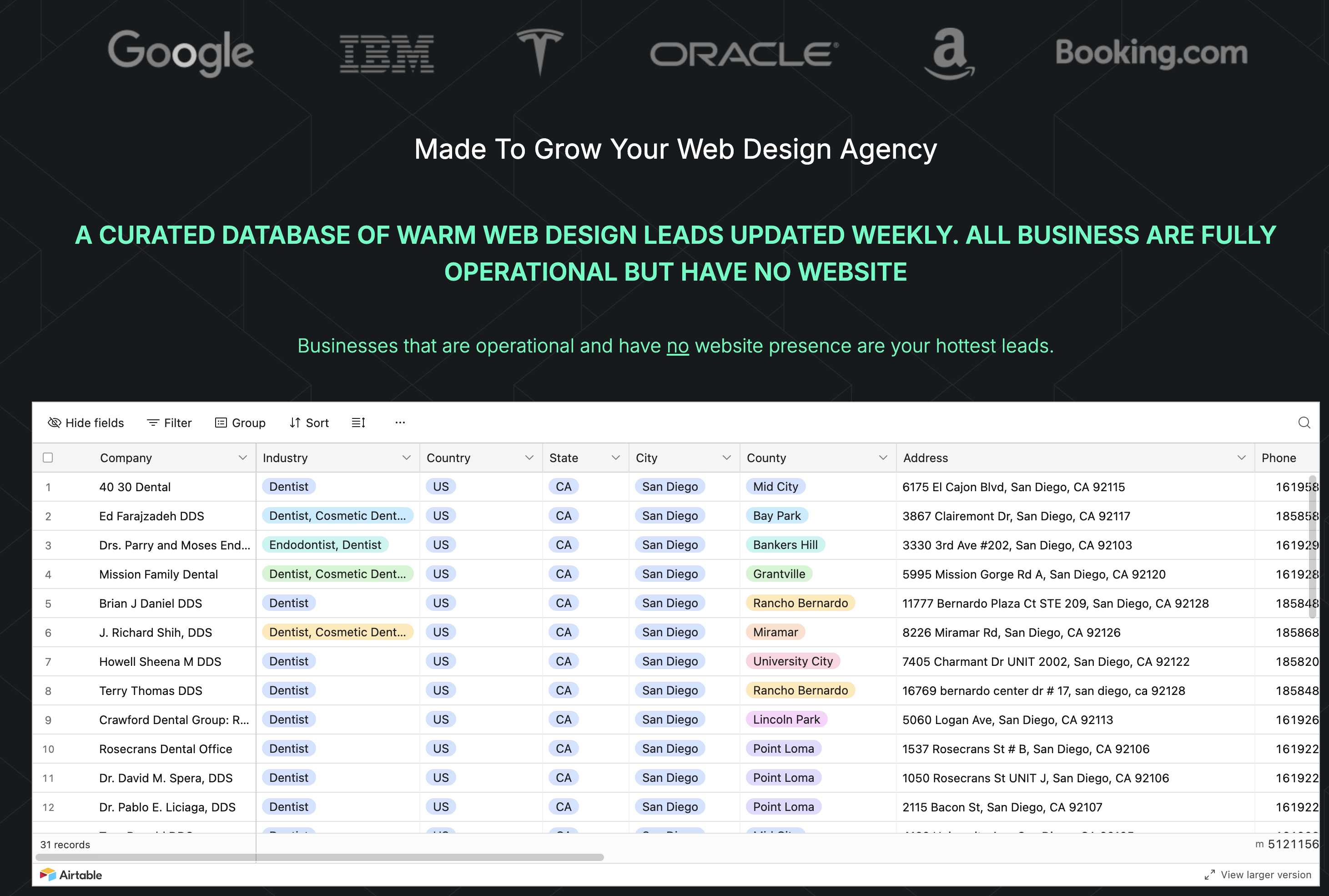Click the 'Point Loma' tag in row 12

point(783,807)
